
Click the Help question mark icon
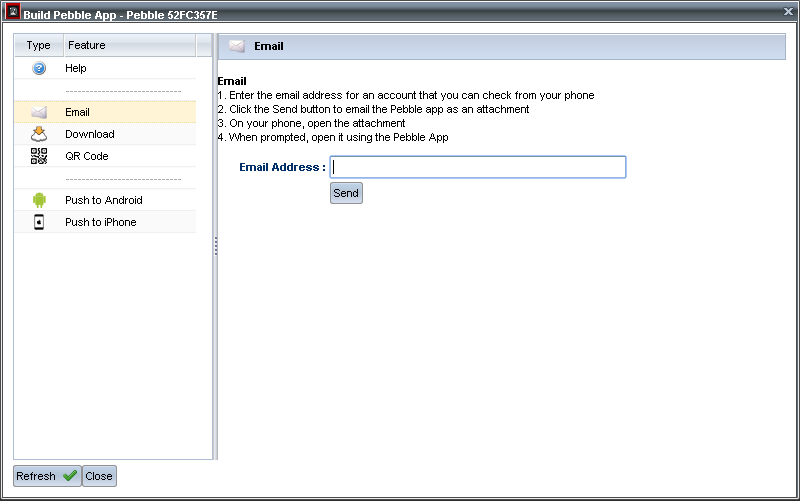(x=39, y=68)
